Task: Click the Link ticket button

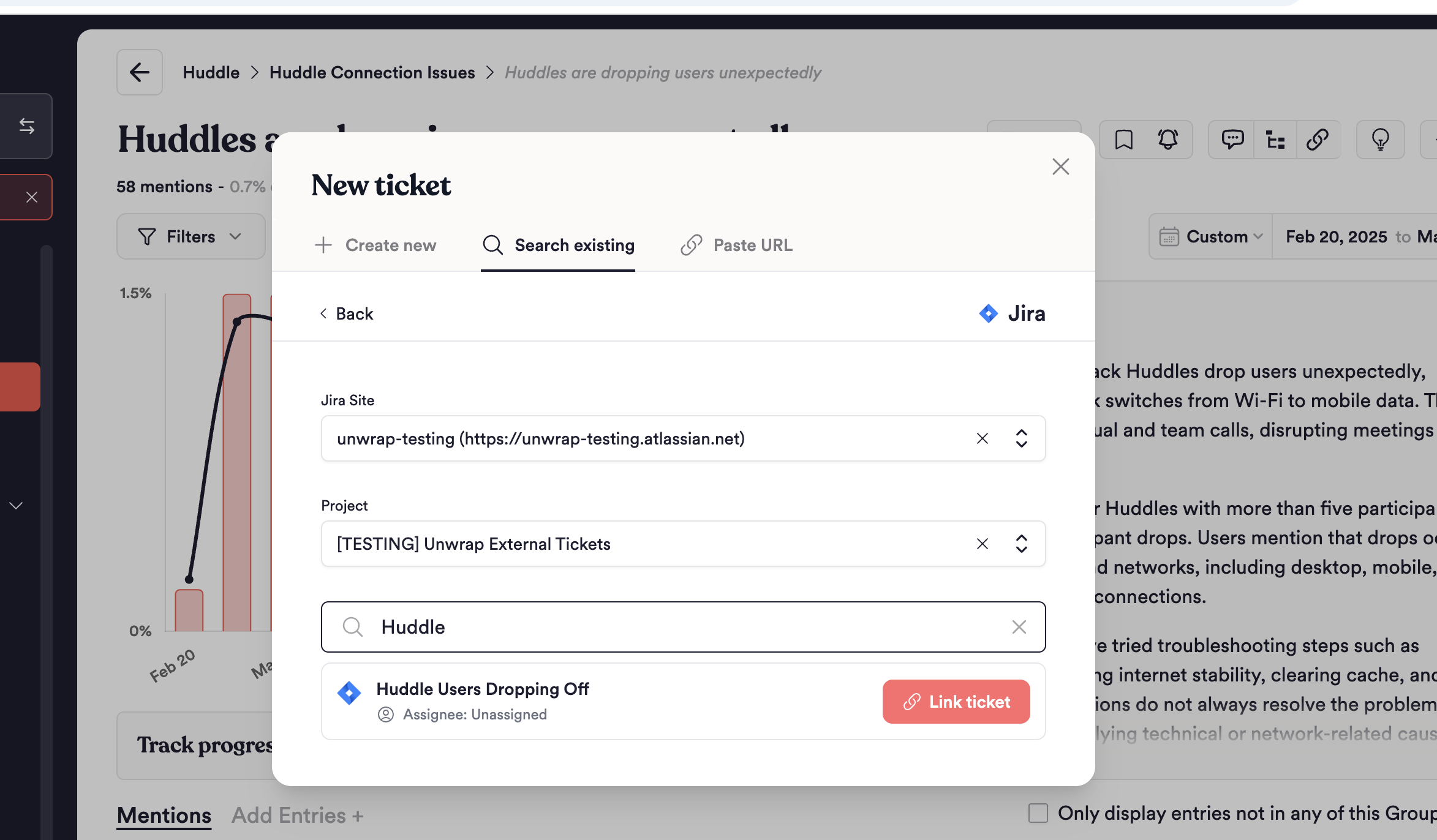Action: 956,702
